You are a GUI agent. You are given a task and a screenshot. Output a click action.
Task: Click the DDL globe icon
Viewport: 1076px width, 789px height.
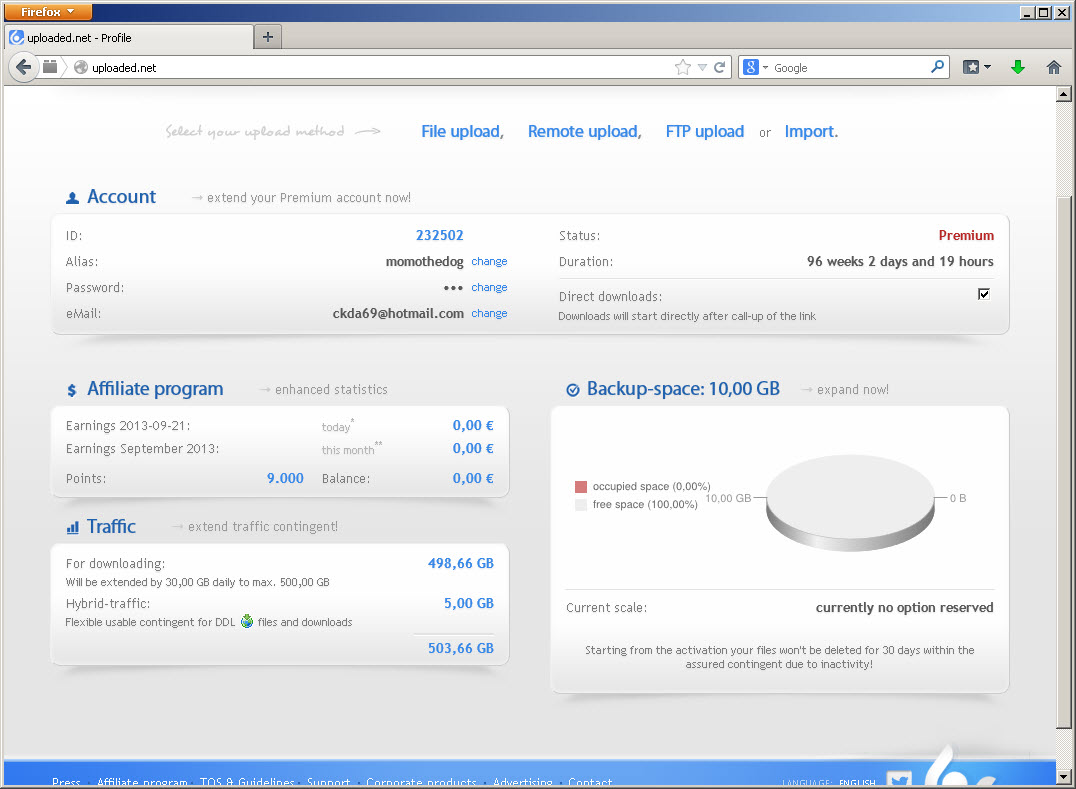tap(247, 622)
